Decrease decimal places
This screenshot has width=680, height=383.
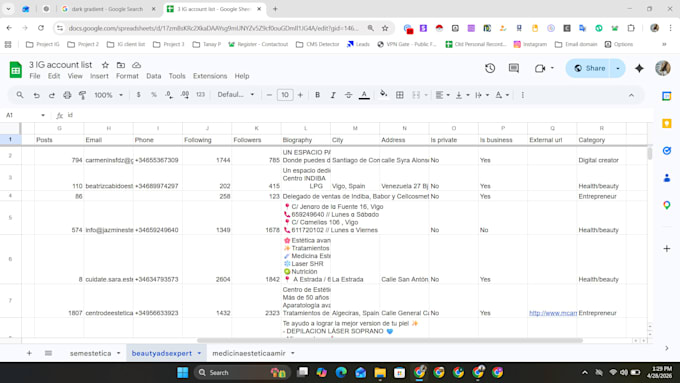coord(169,95)
